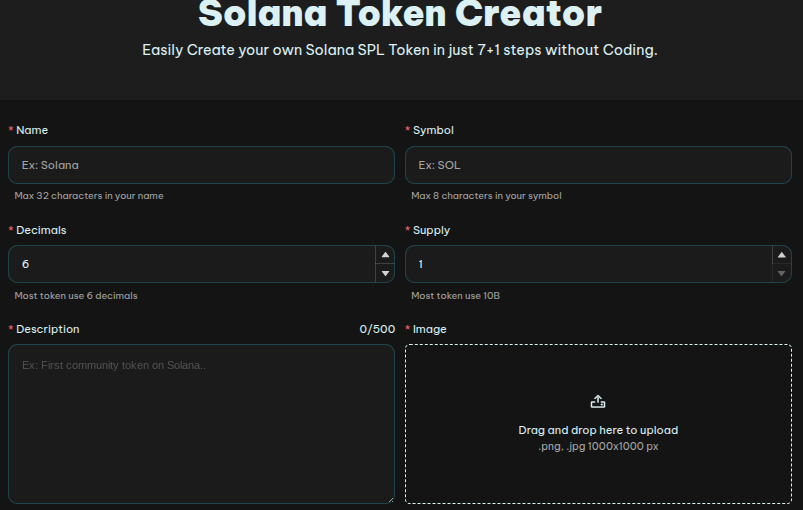Click the upload icon in the Image drop zone

click(598, 402)
